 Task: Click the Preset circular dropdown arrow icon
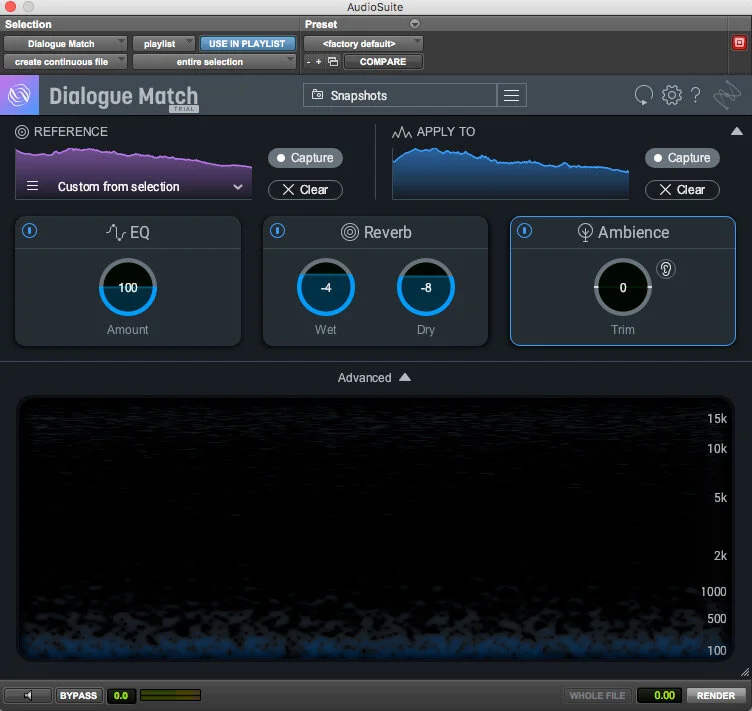(415, 24)
